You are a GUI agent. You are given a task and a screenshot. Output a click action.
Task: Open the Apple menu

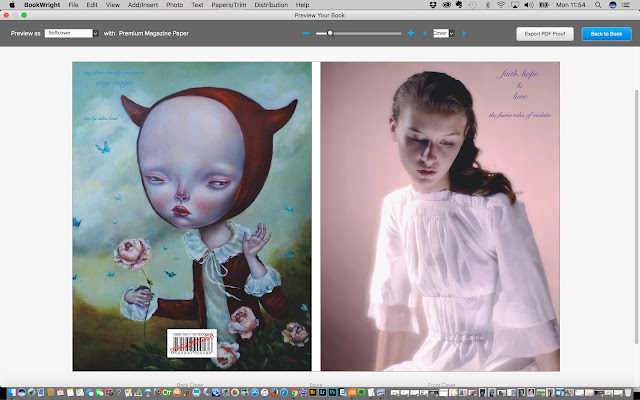pyautogui.click(x=12, y=5)
